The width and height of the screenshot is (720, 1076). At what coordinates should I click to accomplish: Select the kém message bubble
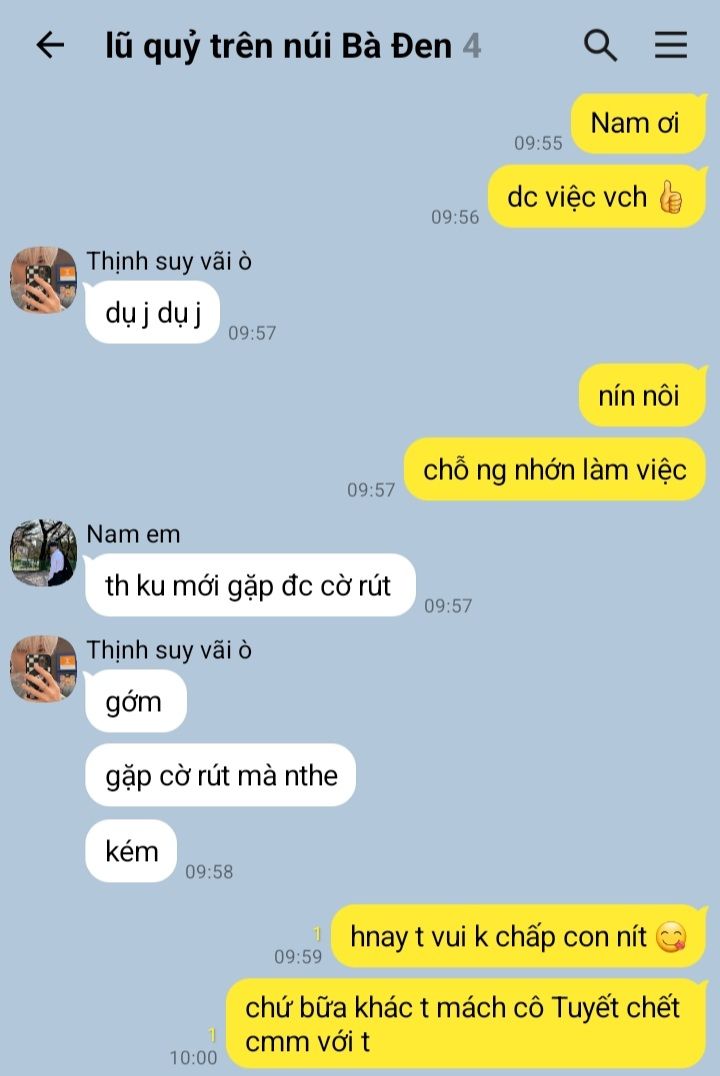click(x=130, y=851)
